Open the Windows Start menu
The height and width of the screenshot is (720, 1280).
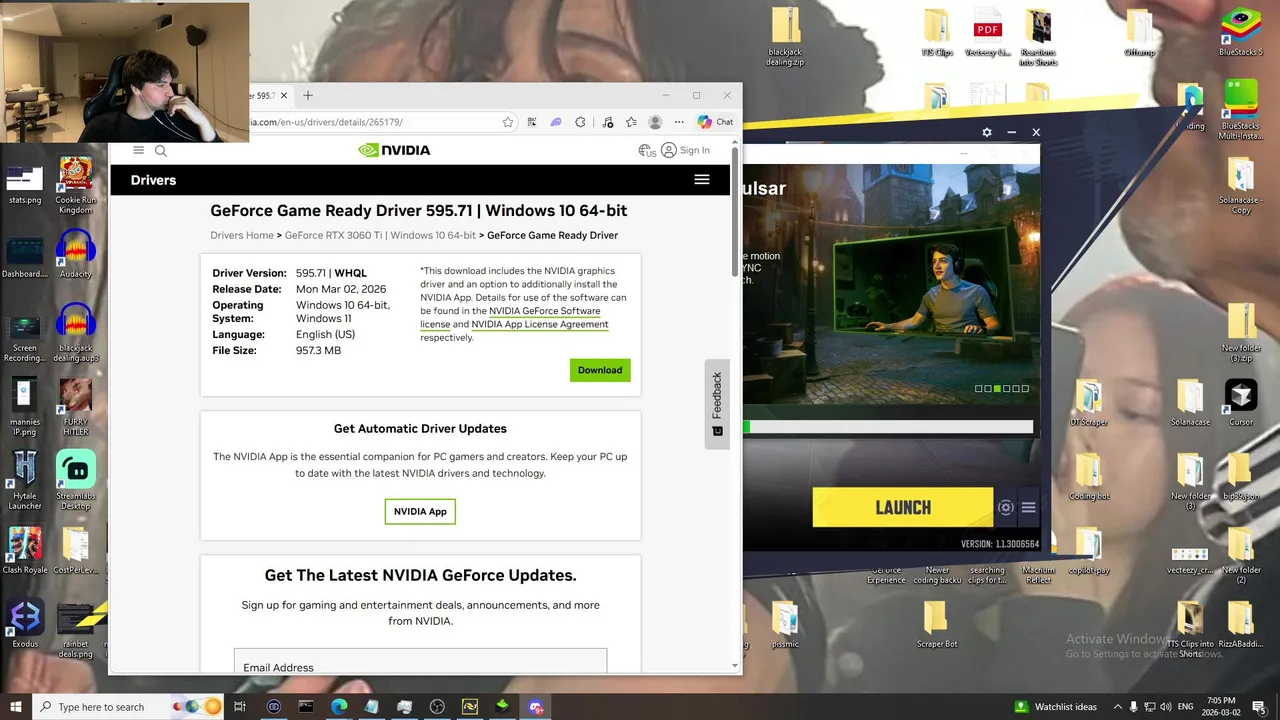point(16,707)
